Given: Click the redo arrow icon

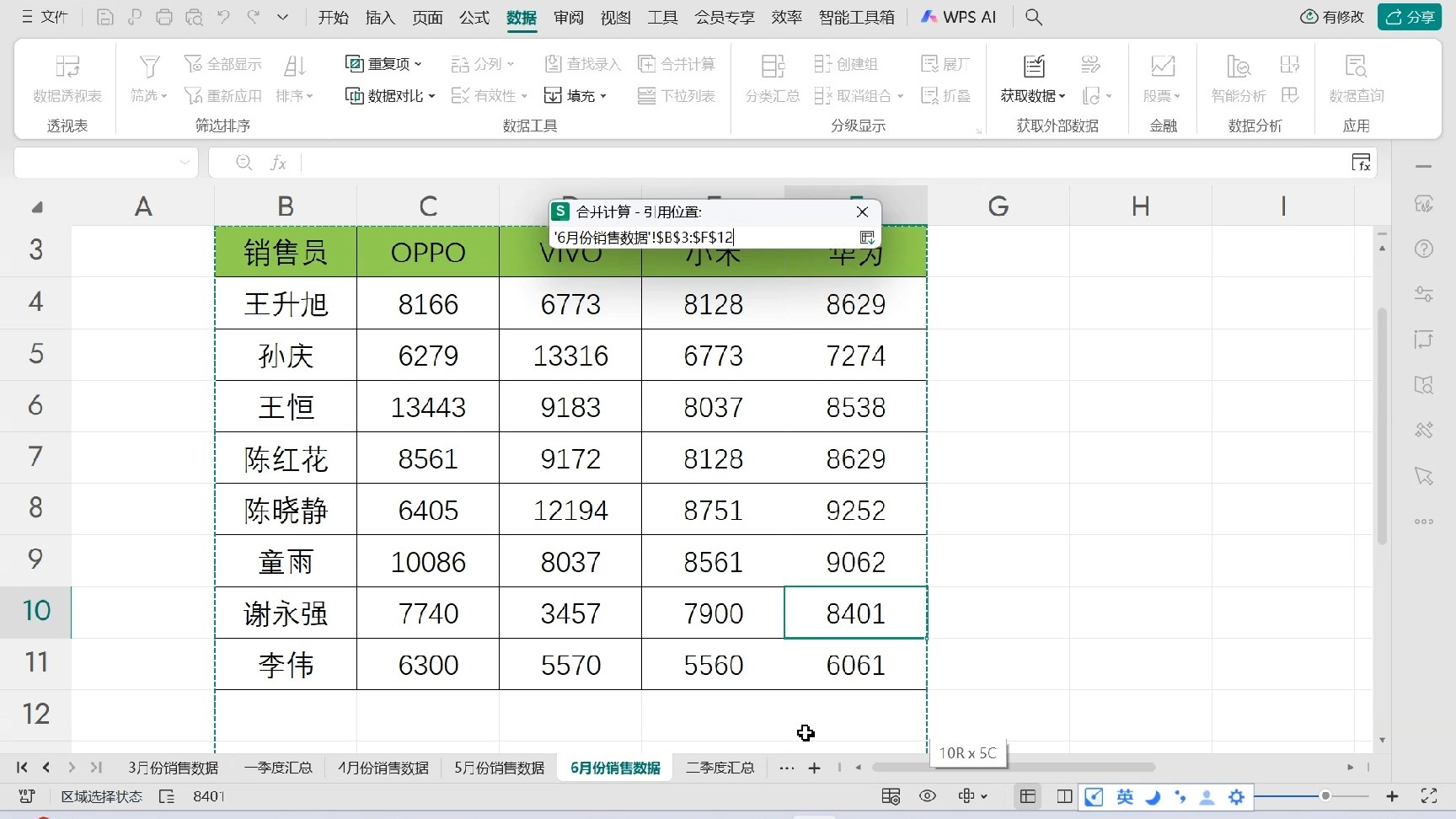Looking at the screenshot, I should coord(253,17).
